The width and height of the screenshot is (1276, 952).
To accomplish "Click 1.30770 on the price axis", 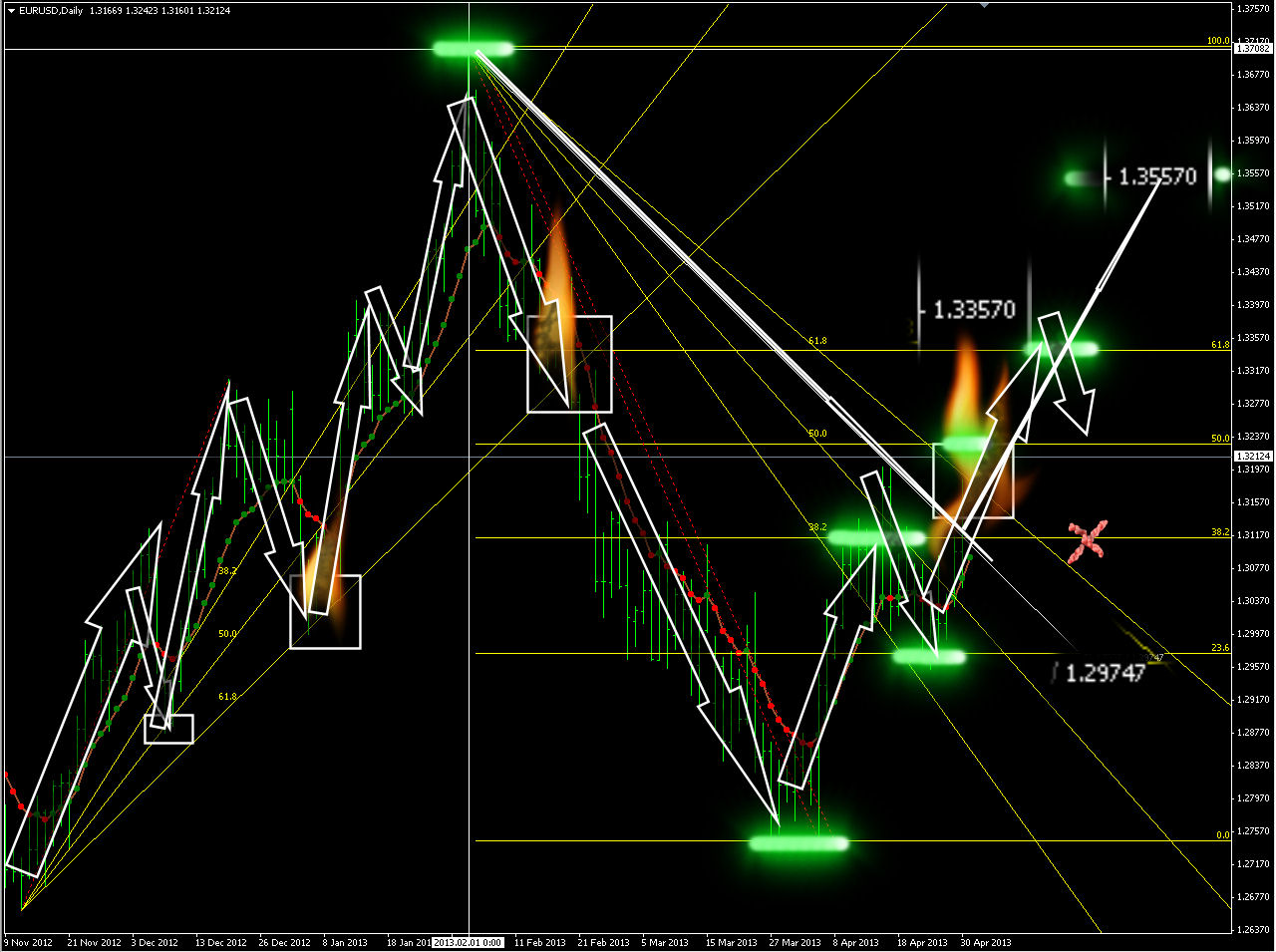I will click(1255, 568).
